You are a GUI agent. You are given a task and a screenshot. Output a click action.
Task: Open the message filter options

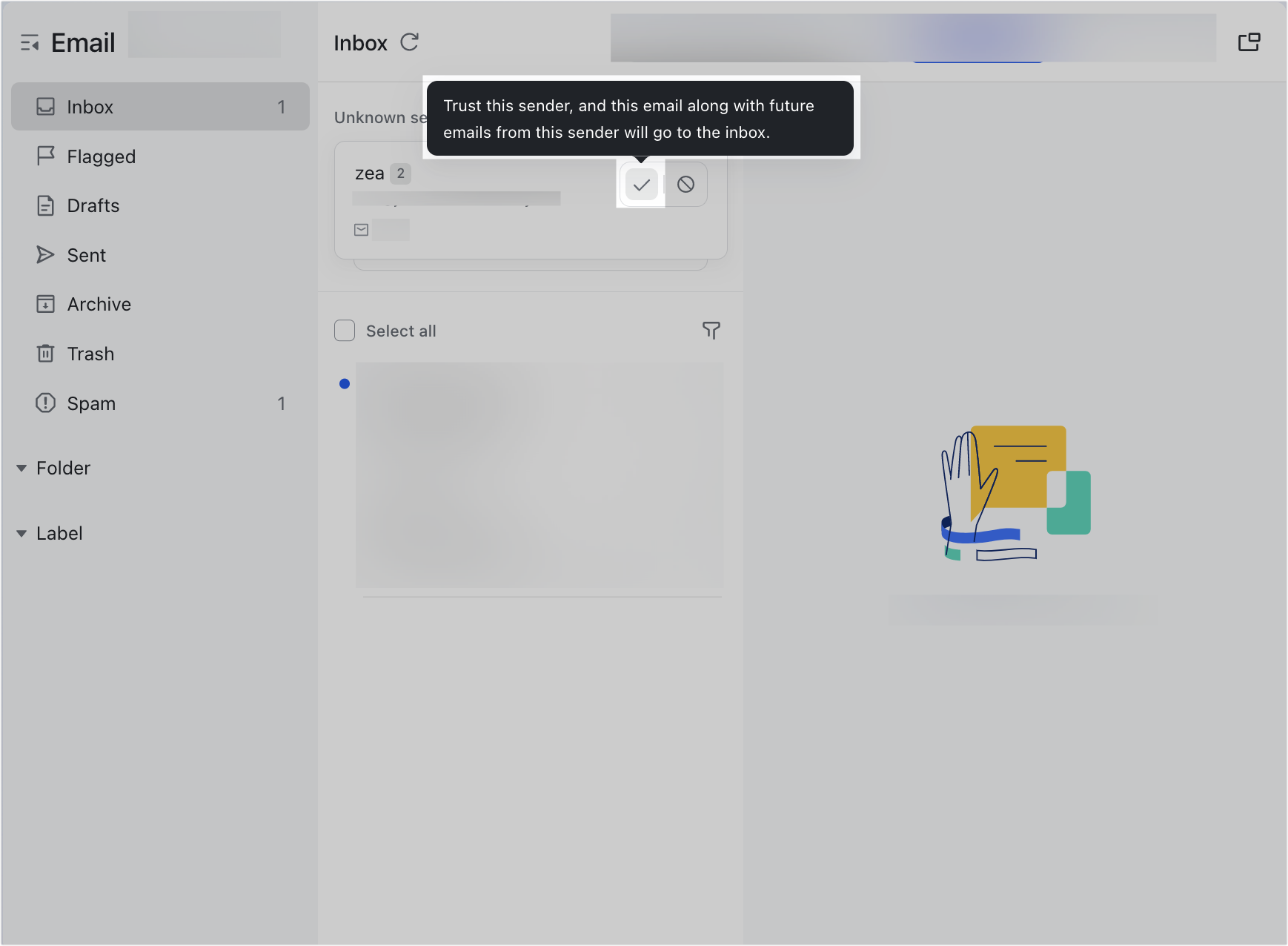[711, 331]
